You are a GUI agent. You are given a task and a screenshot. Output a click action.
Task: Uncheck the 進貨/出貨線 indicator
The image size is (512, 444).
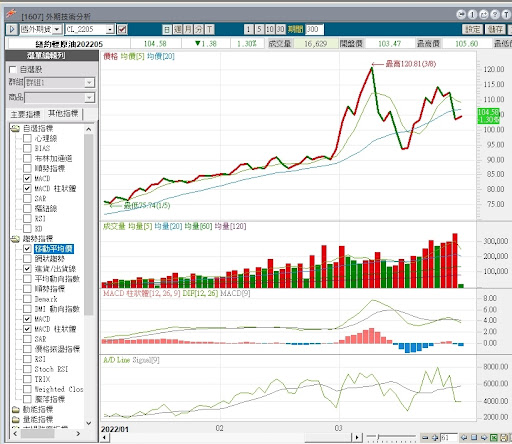click(x=27, y=269)
